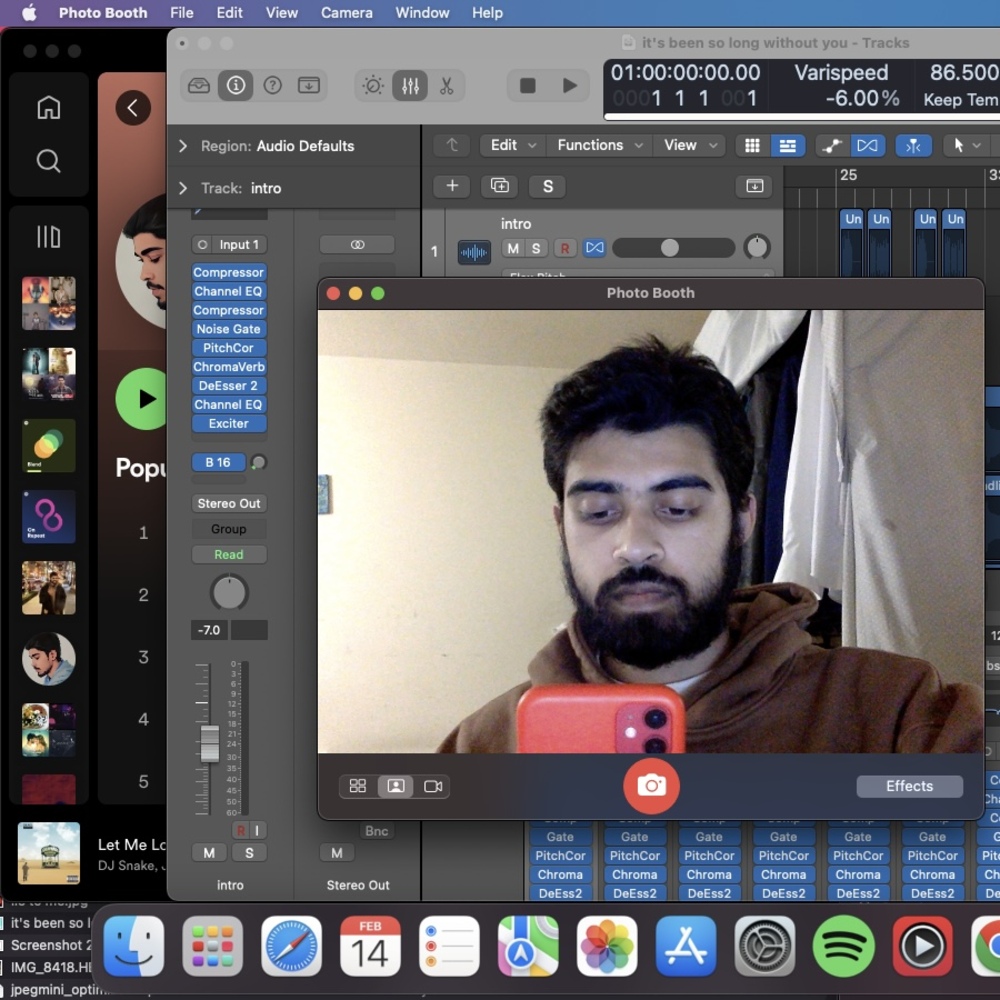Screen dimensions: 1000x1000
Task: Open the Window menu
Action: 422,13
